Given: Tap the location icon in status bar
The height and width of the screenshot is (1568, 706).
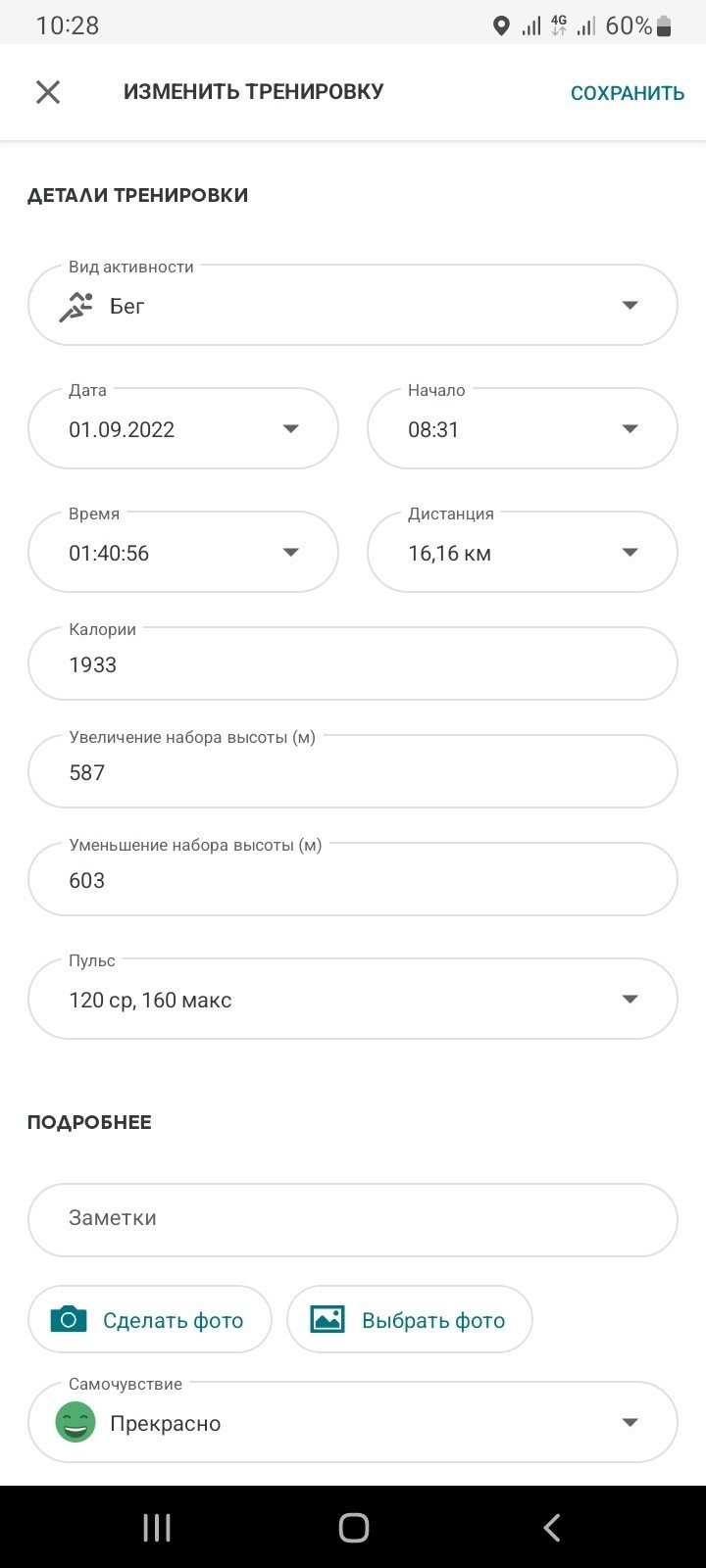Looking at the screenshot, I should coord(501,26).
